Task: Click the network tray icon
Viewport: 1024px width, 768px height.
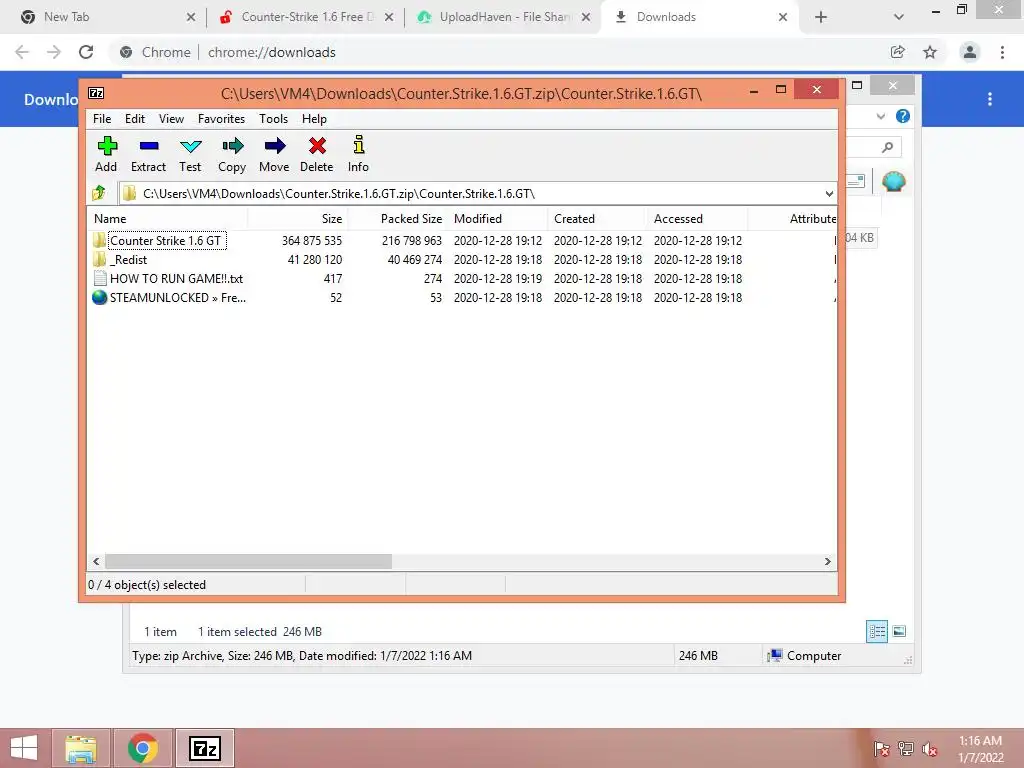Action: click(906, 749)
